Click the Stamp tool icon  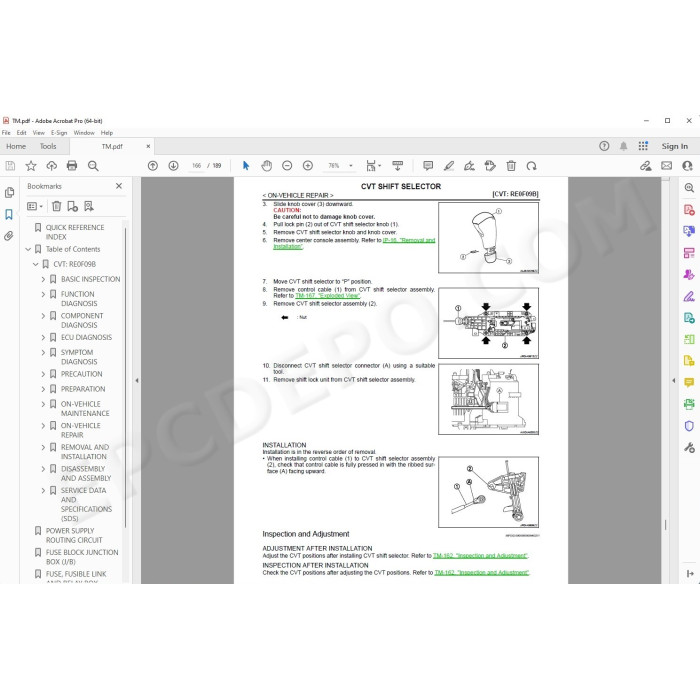(490, 166)
